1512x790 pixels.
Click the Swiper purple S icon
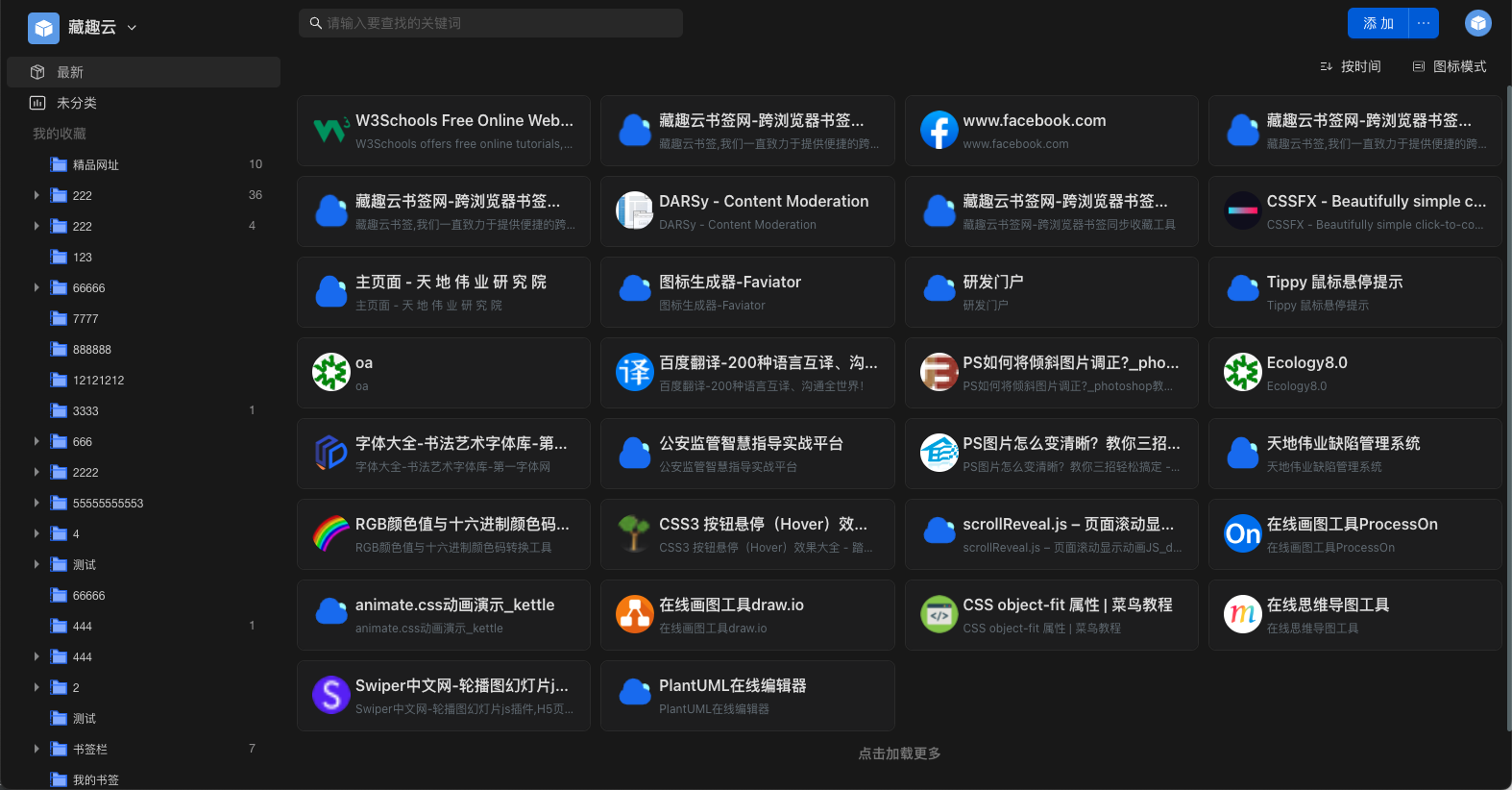tap(331, 695)
